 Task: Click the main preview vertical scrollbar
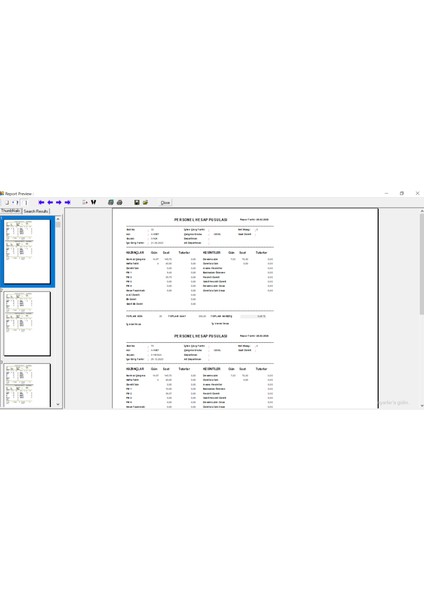point(422,308)
